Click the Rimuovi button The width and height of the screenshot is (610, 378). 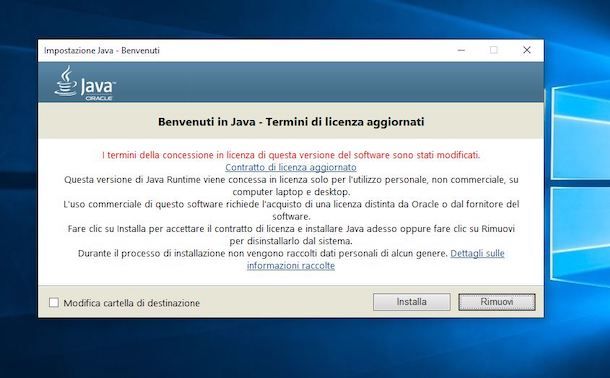pos(497,302)
